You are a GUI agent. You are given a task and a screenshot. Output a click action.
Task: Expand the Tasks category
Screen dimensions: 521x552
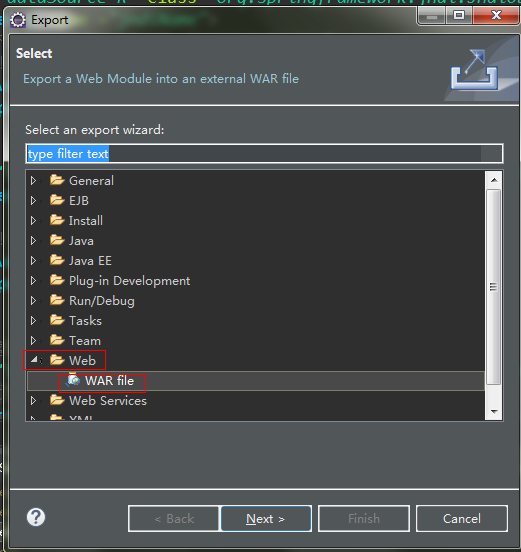coord(33,321)
